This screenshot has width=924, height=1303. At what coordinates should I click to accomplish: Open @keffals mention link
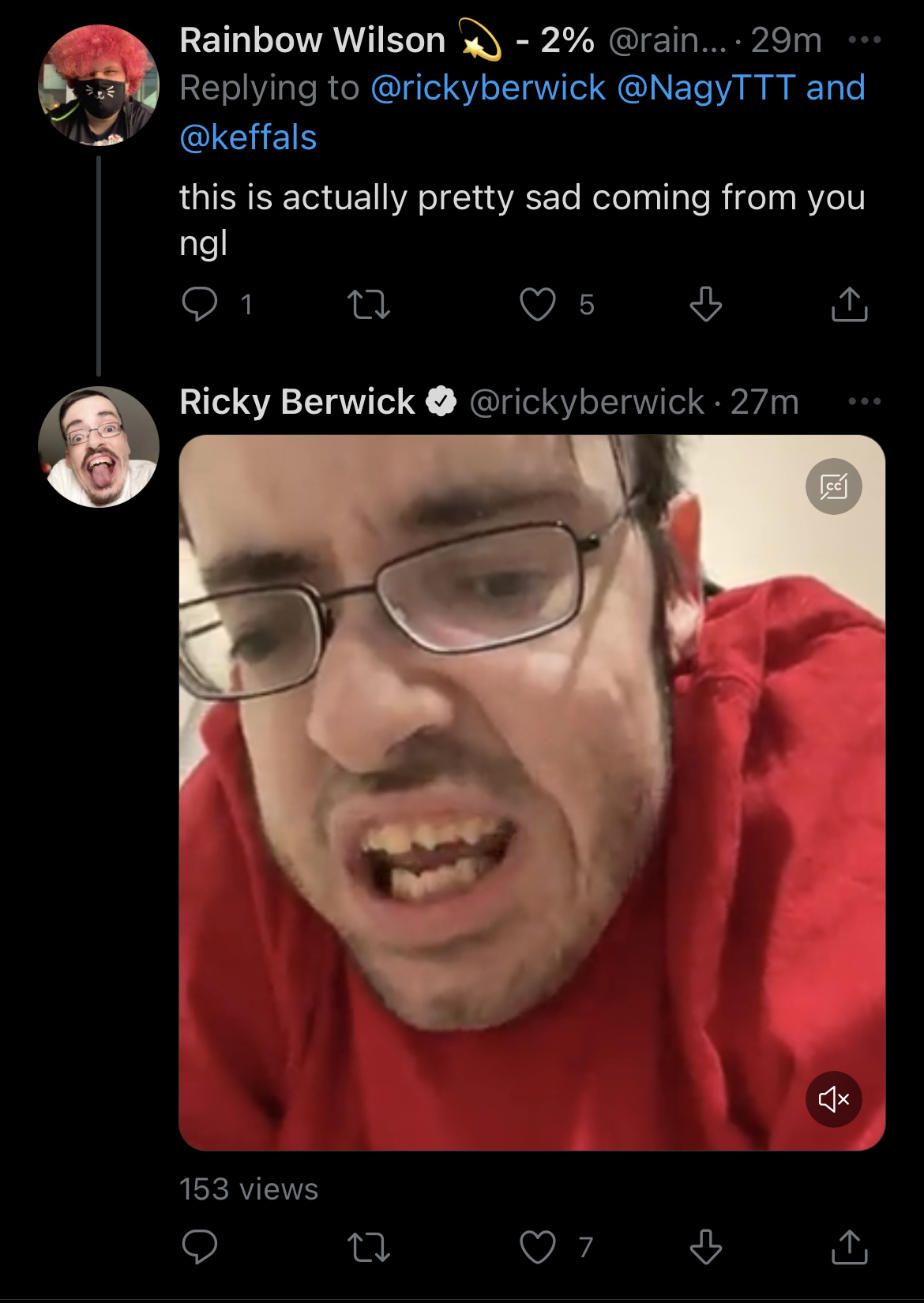click(248, 137)
